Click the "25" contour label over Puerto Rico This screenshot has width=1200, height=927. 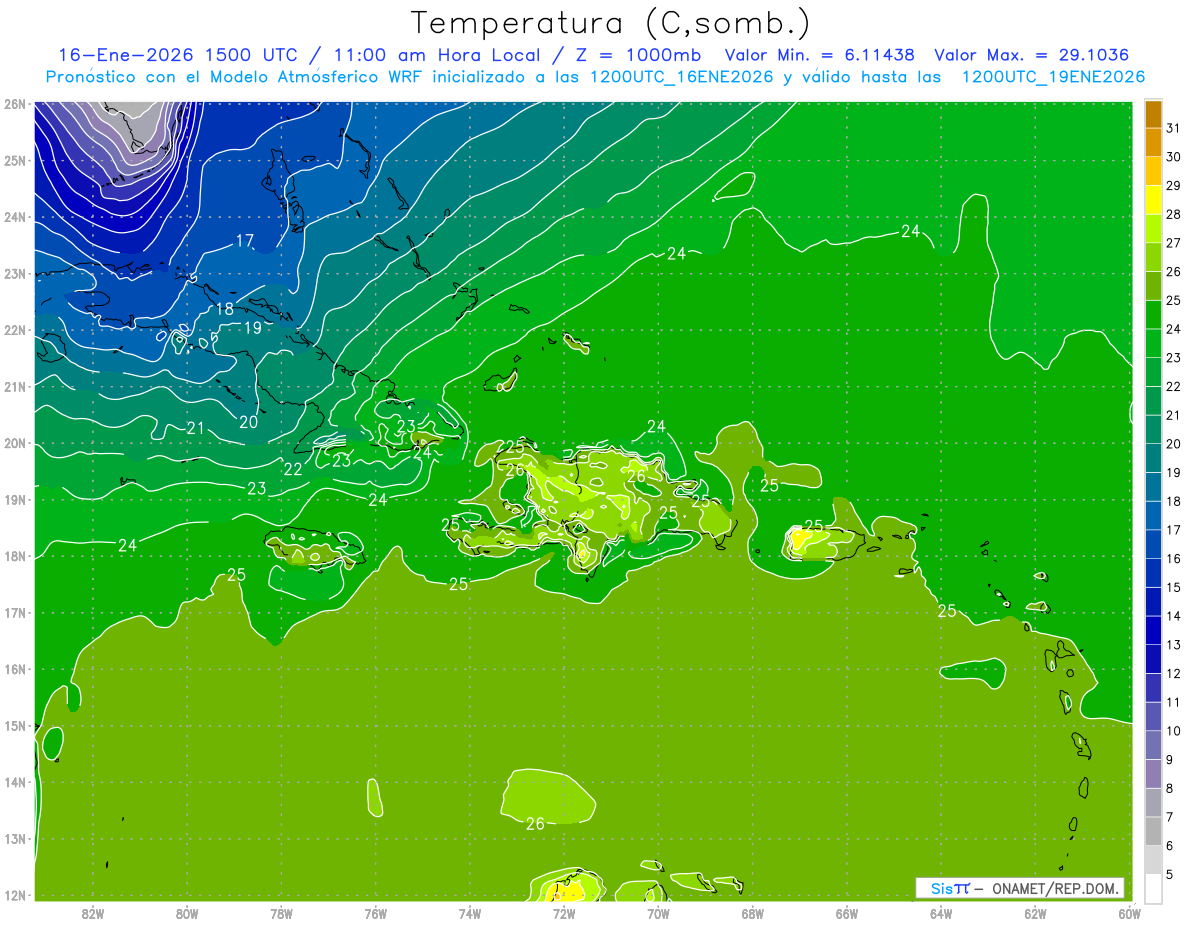pyautogui.click(x=814, y=525)
